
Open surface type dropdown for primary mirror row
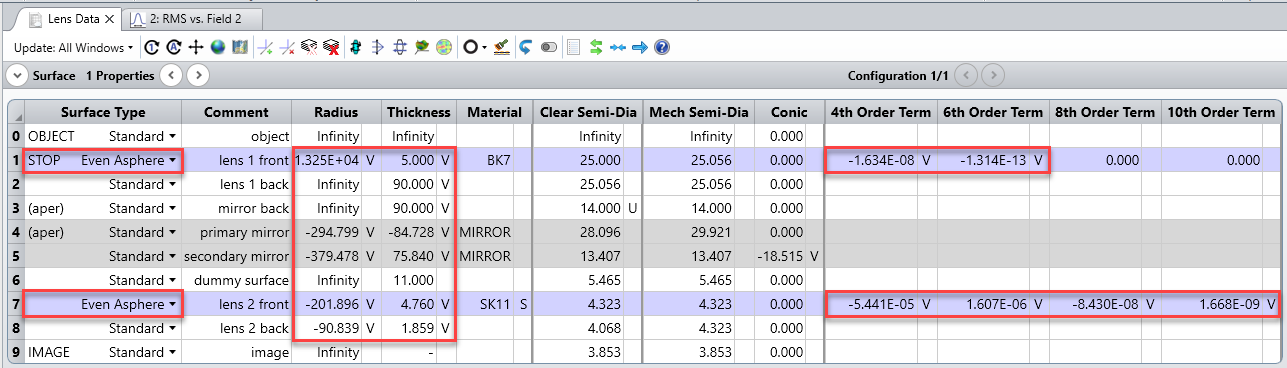(x=172, y=232)
